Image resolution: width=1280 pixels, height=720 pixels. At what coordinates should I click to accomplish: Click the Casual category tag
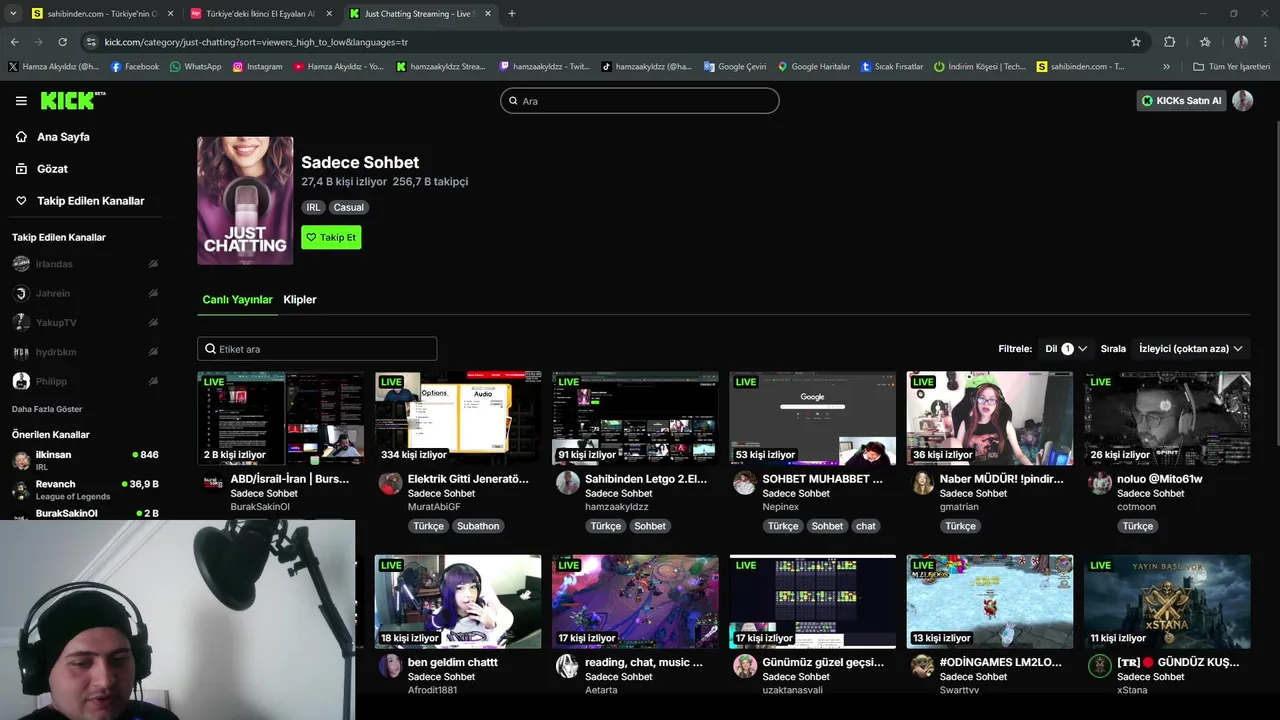click(349, 208)
